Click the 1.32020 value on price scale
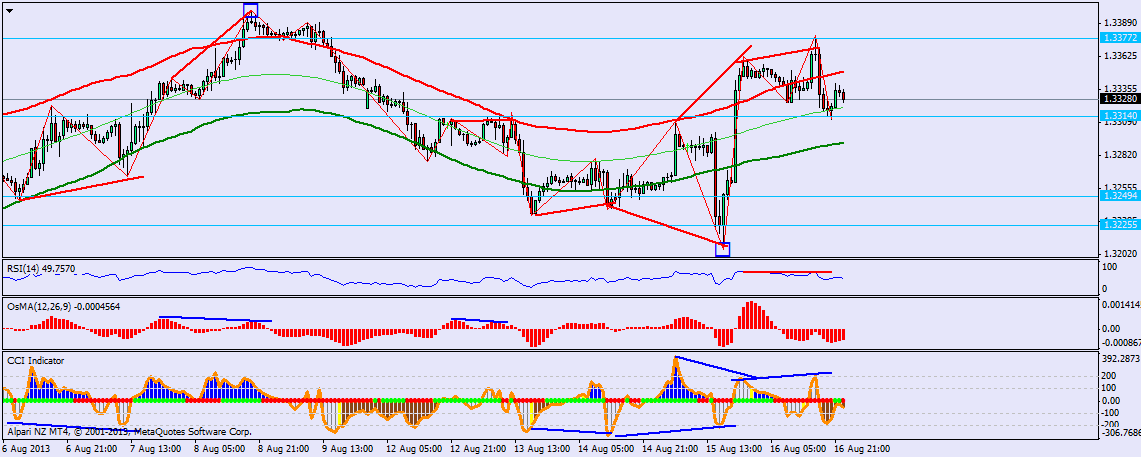This screenshot has width=1141, height=457. 1121,253
